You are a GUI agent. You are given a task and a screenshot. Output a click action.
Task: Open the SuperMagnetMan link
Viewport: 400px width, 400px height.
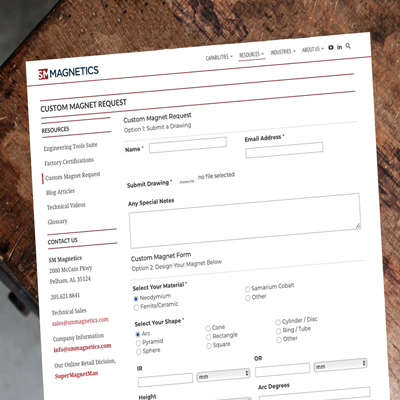click(76, 375)
